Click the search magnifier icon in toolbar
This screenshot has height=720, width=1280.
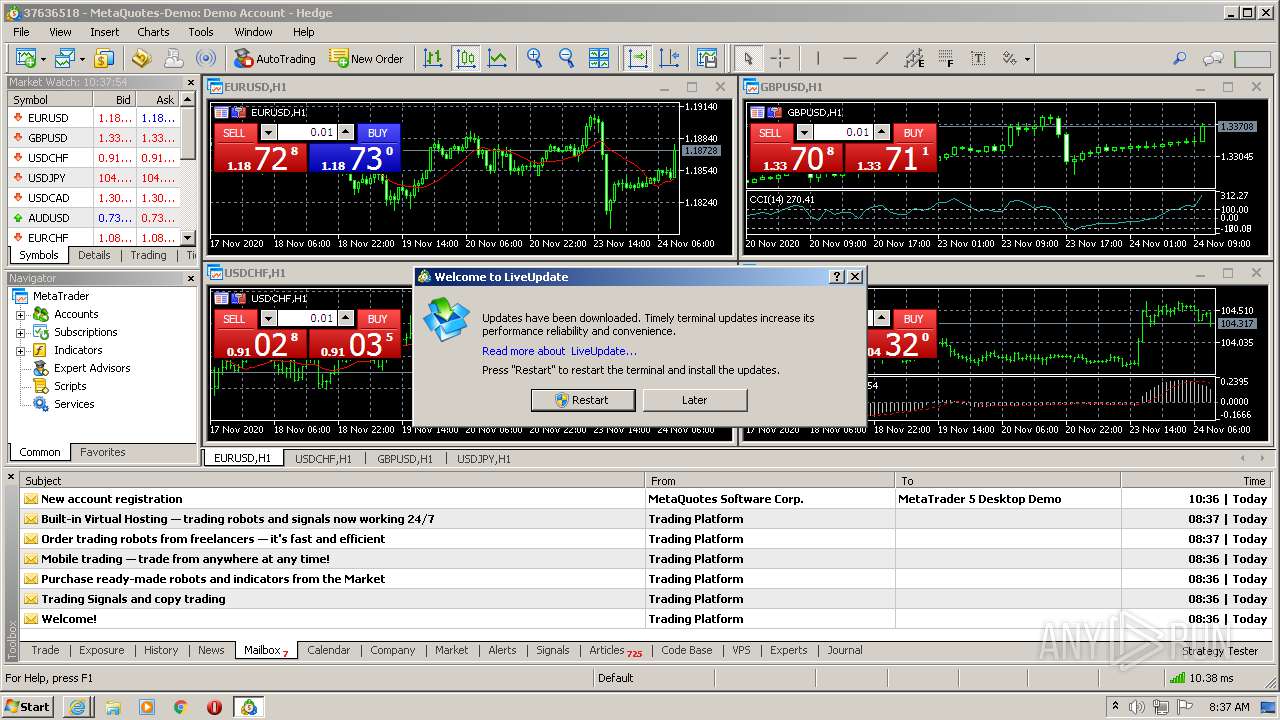point(1179,58)
